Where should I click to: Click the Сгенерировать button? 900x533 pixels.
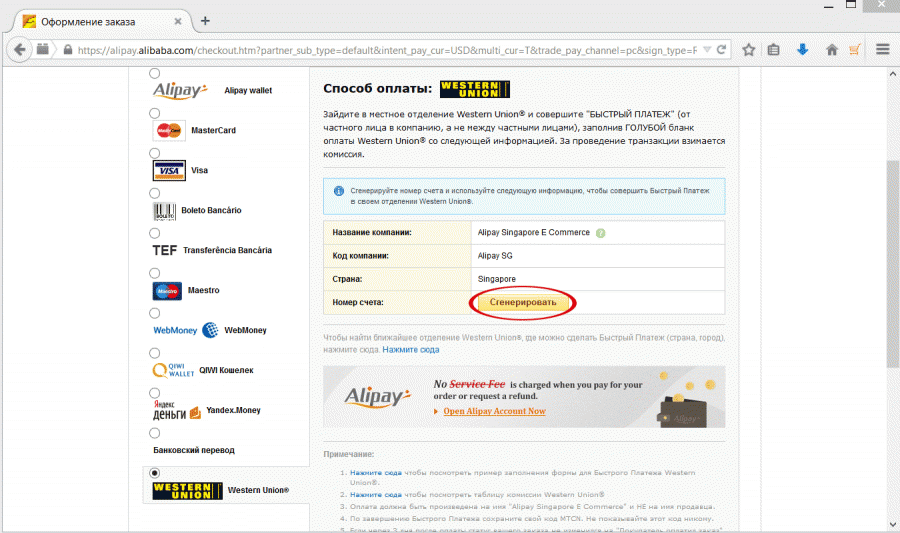(523, 302)
